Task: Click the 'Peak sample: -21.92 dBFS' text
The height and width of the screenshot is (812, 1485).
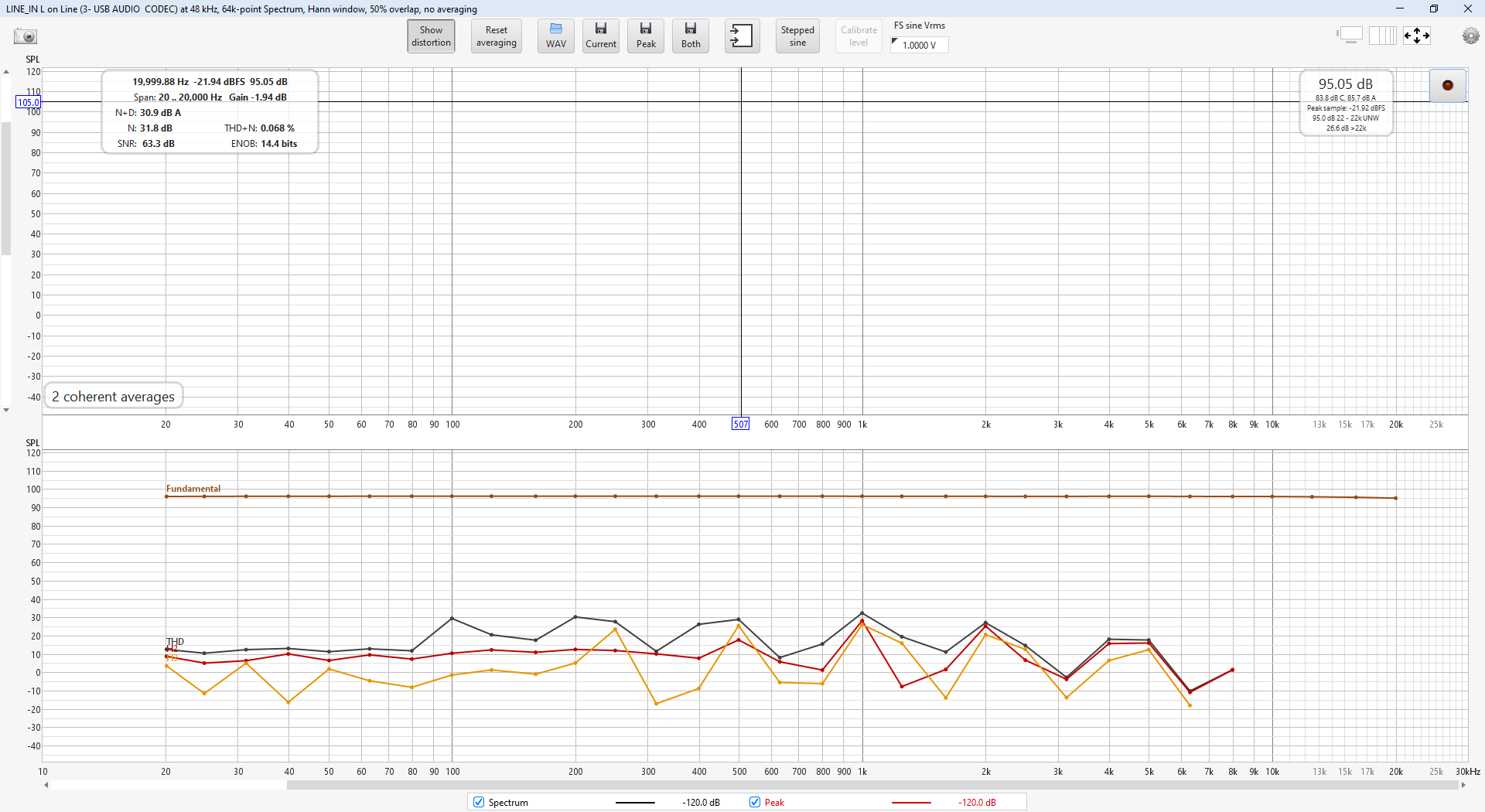Action: pyautogui.click(x=1346, y=108)
